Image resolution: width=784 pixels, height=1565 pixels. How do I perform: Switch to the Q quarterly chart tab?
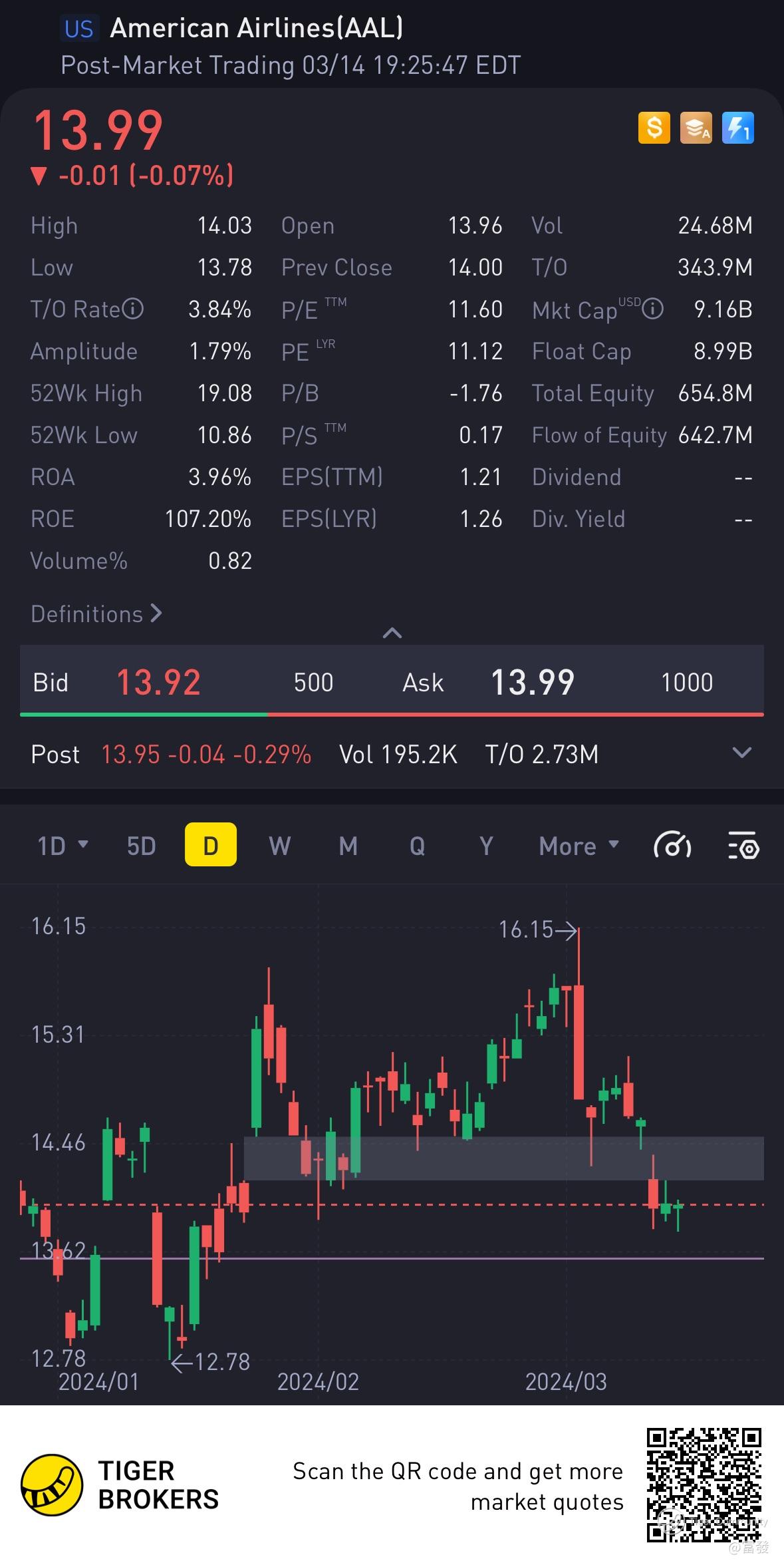tap(417, 846)
